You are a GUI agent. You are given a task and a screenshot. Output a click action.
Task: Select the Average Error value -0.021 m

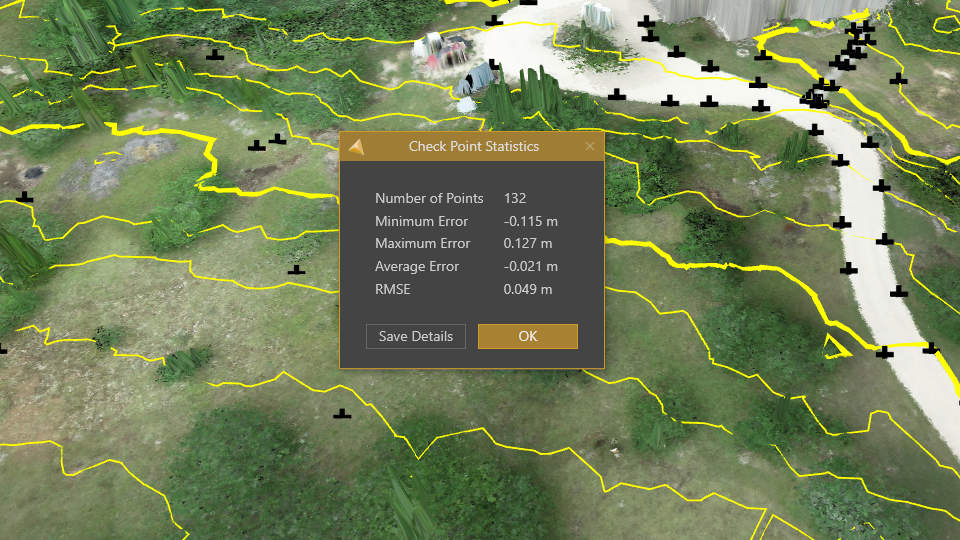pos(530,267)
